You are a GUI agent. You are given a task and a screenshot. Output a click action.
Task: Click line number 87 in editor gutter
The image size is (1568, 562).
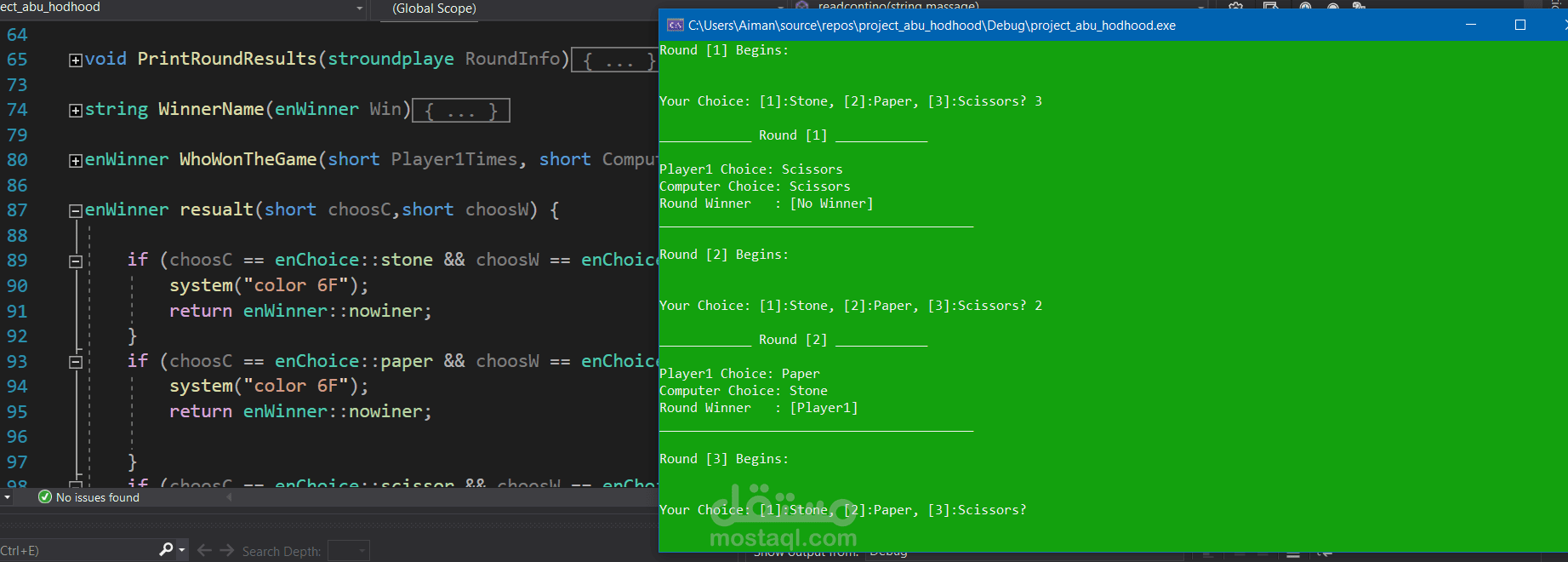click(x=17, y=210)
